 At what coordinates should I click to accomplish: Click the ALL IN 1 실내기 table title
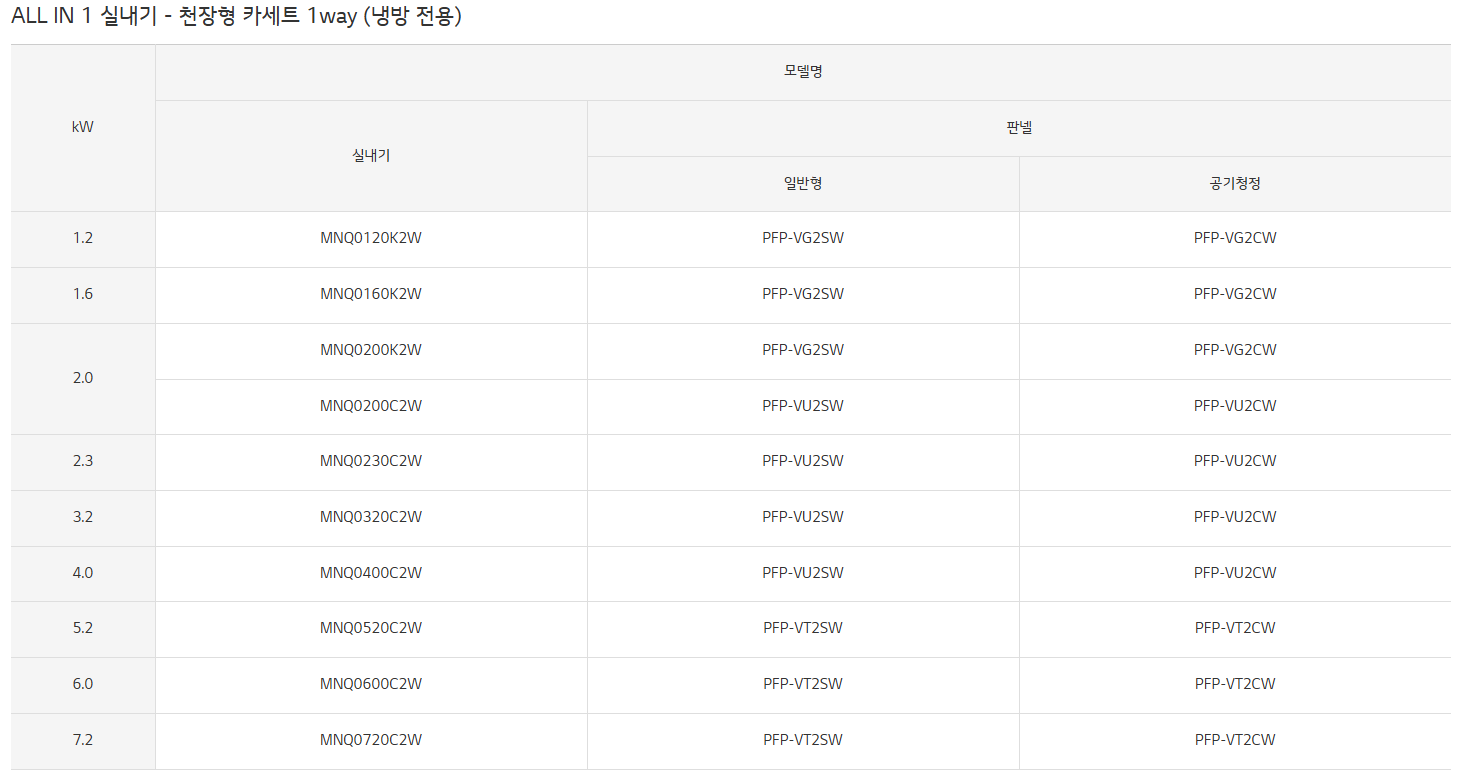coord(236,17)
